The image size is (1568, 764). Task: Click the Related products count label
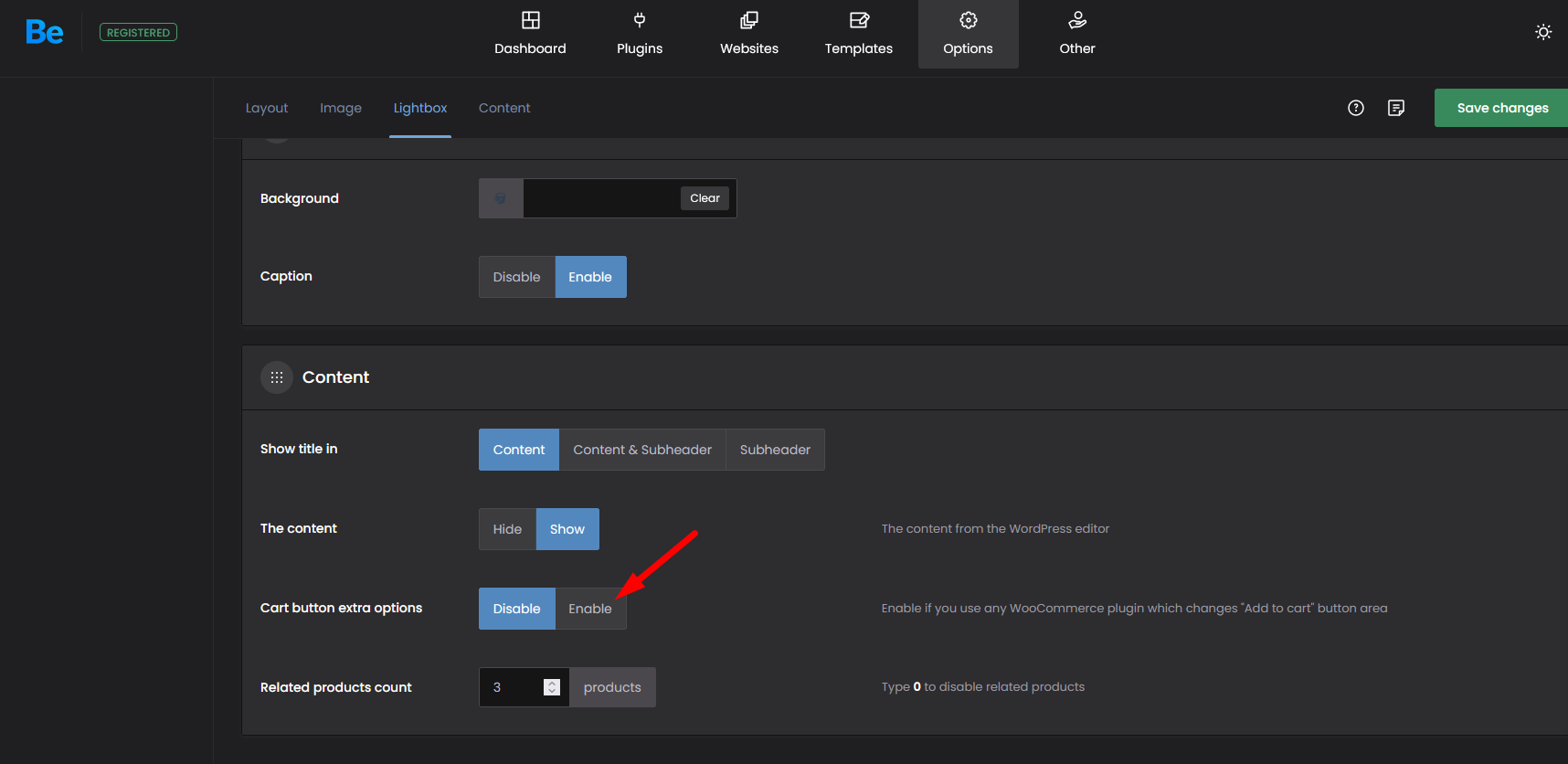(336, 687)
